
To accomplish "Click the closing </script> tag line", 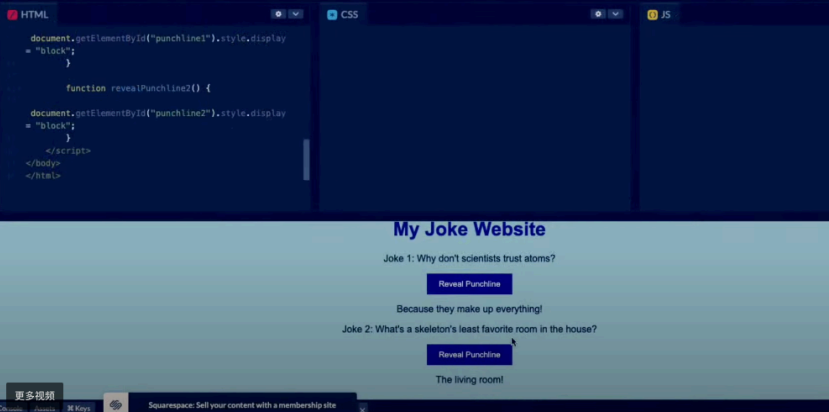I will click(x=68, y=151).
